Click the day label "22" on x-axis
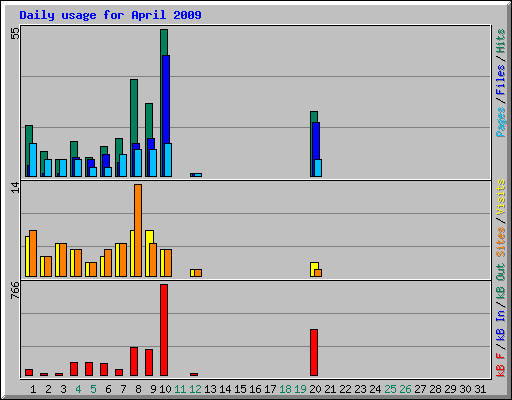 tap(345, 389)
